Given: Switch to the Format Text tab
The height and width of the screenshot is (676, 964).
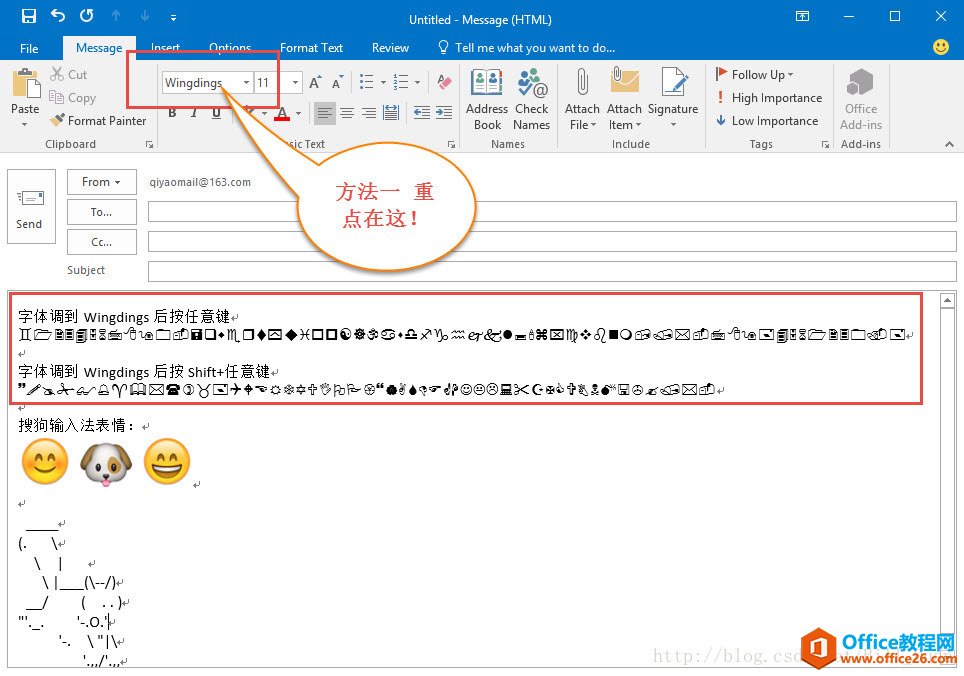Looking at the screenshot, I should (311, 47).
